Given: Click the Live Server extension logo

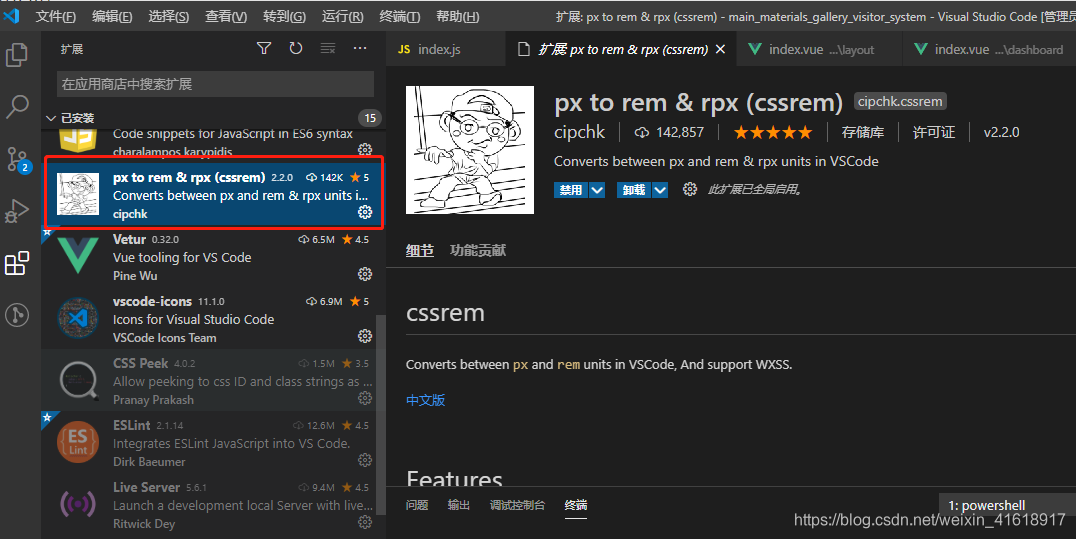Looking at the screenshot, I should pyautogui.click(x=78, y=504).
